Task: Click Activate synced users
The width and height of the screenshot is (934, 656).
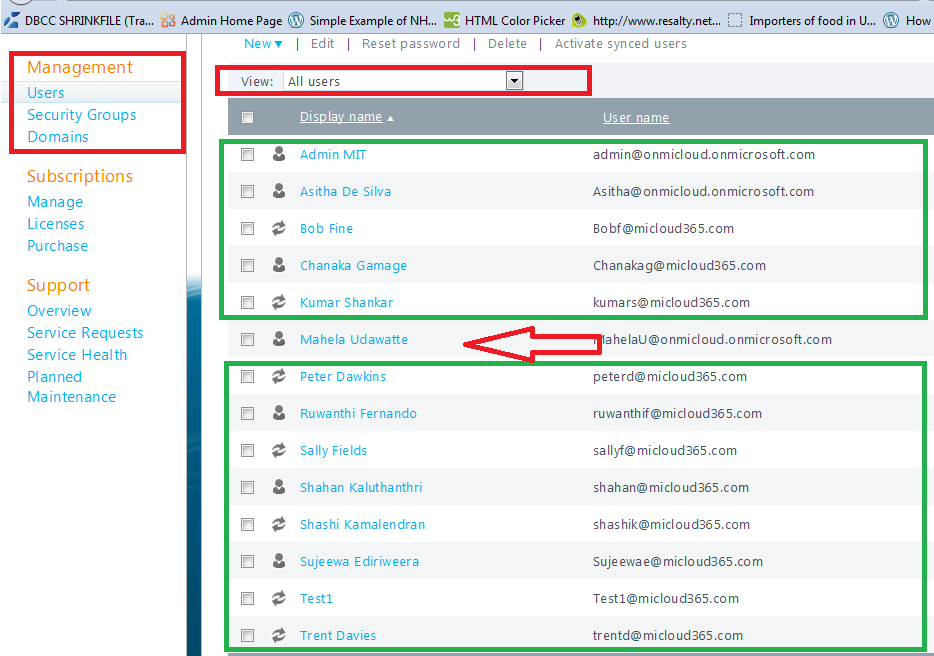Action: click(621, 43)
